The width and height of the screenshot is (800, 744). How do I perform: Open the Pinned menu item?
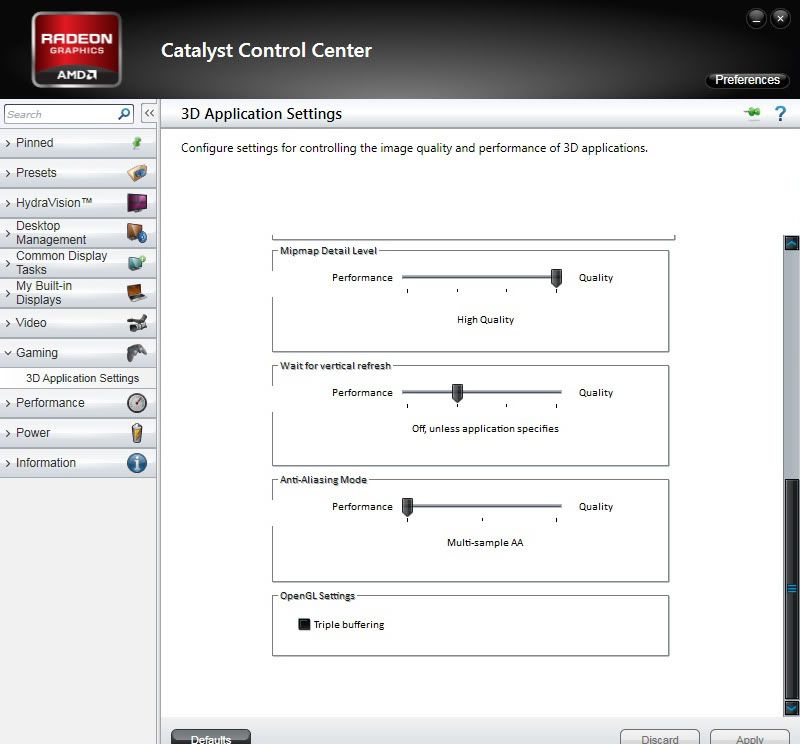[78, 143]
